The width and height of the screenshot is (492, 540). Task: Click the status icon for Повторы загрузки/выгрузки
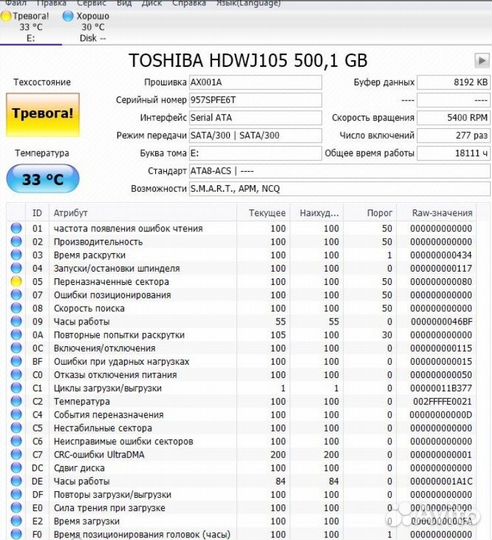point(16,495)
